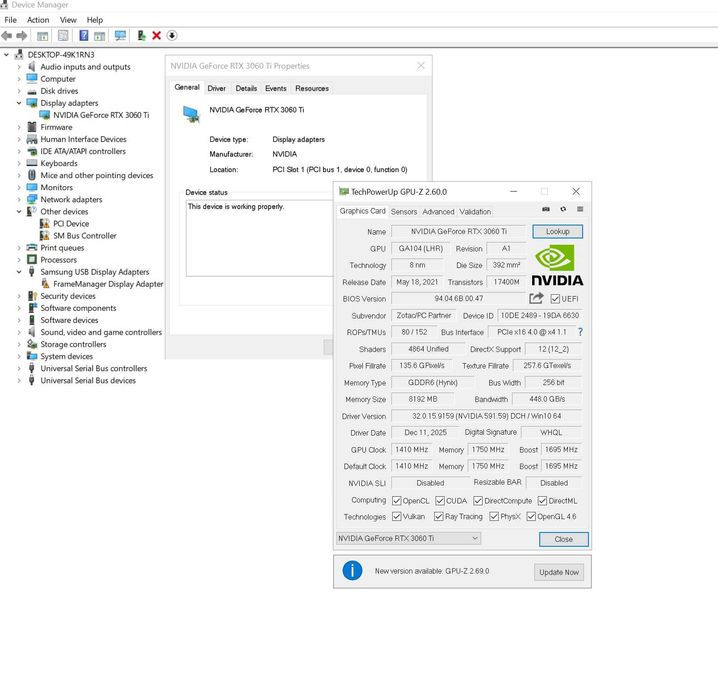718x699 pixels.
Task: Click the NVIDIA logo in GPU-Z
Action: click(x=557, y=266)
